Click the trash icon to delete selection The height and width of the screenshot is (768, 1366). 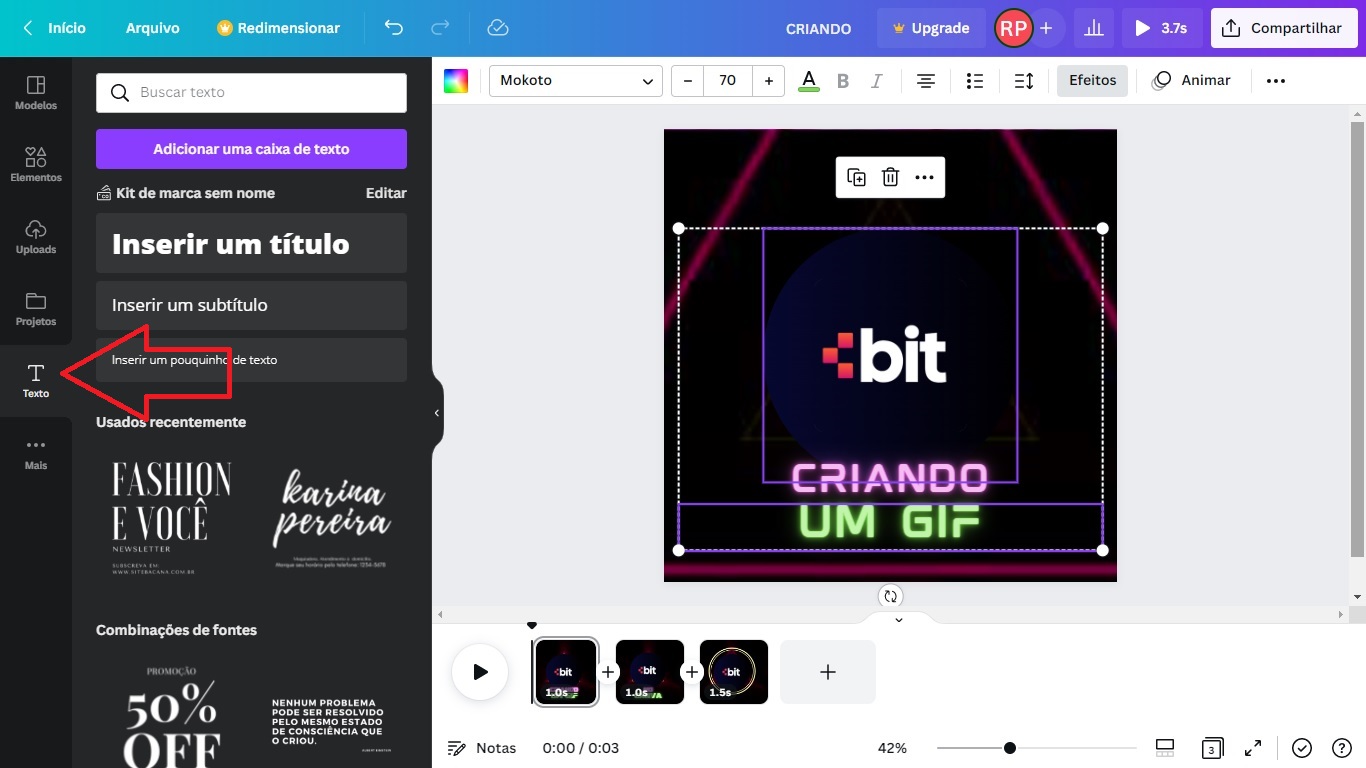(890, 177)
